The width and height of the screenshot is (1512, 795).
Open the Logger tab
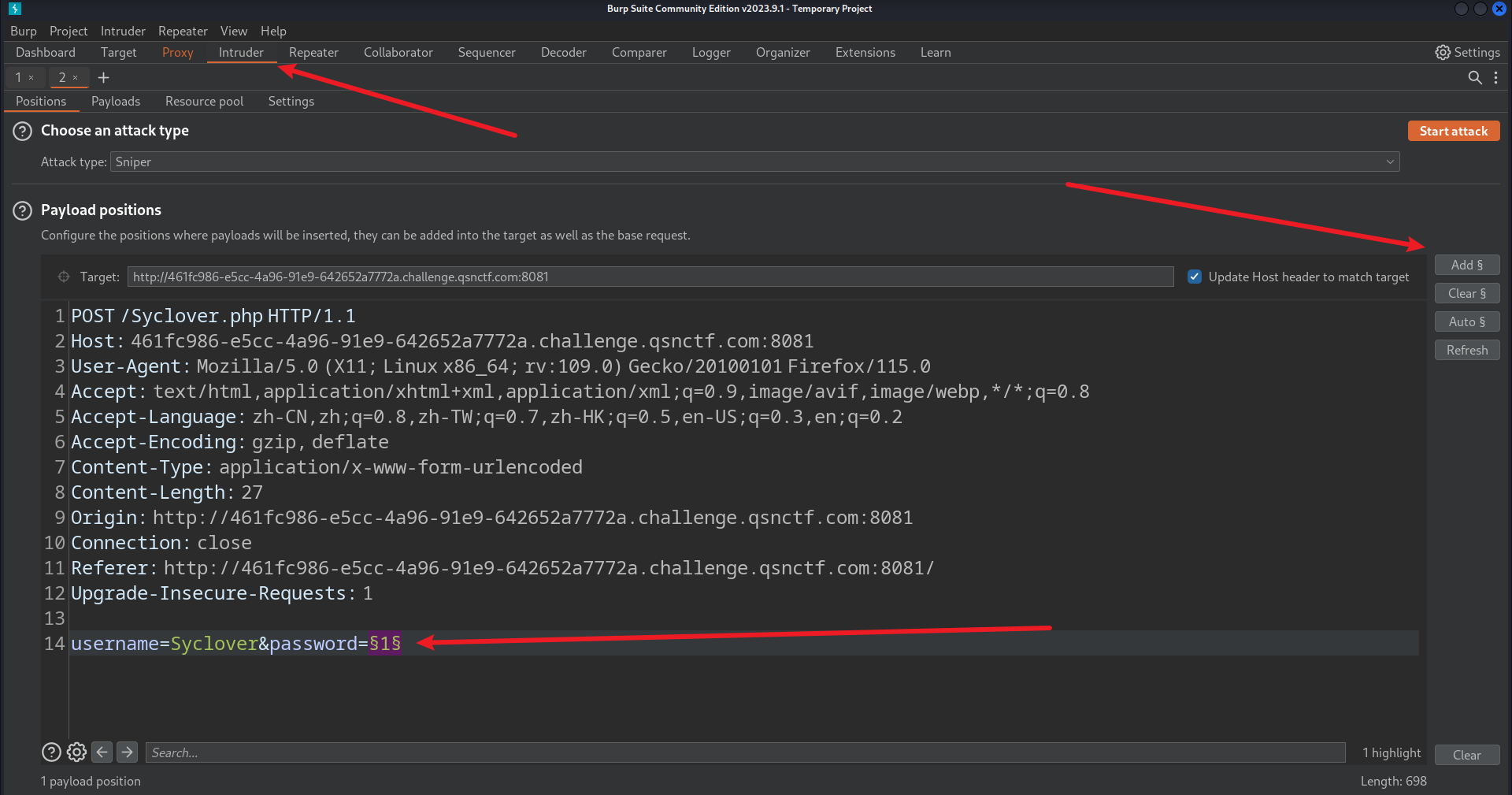pos(711,52)
